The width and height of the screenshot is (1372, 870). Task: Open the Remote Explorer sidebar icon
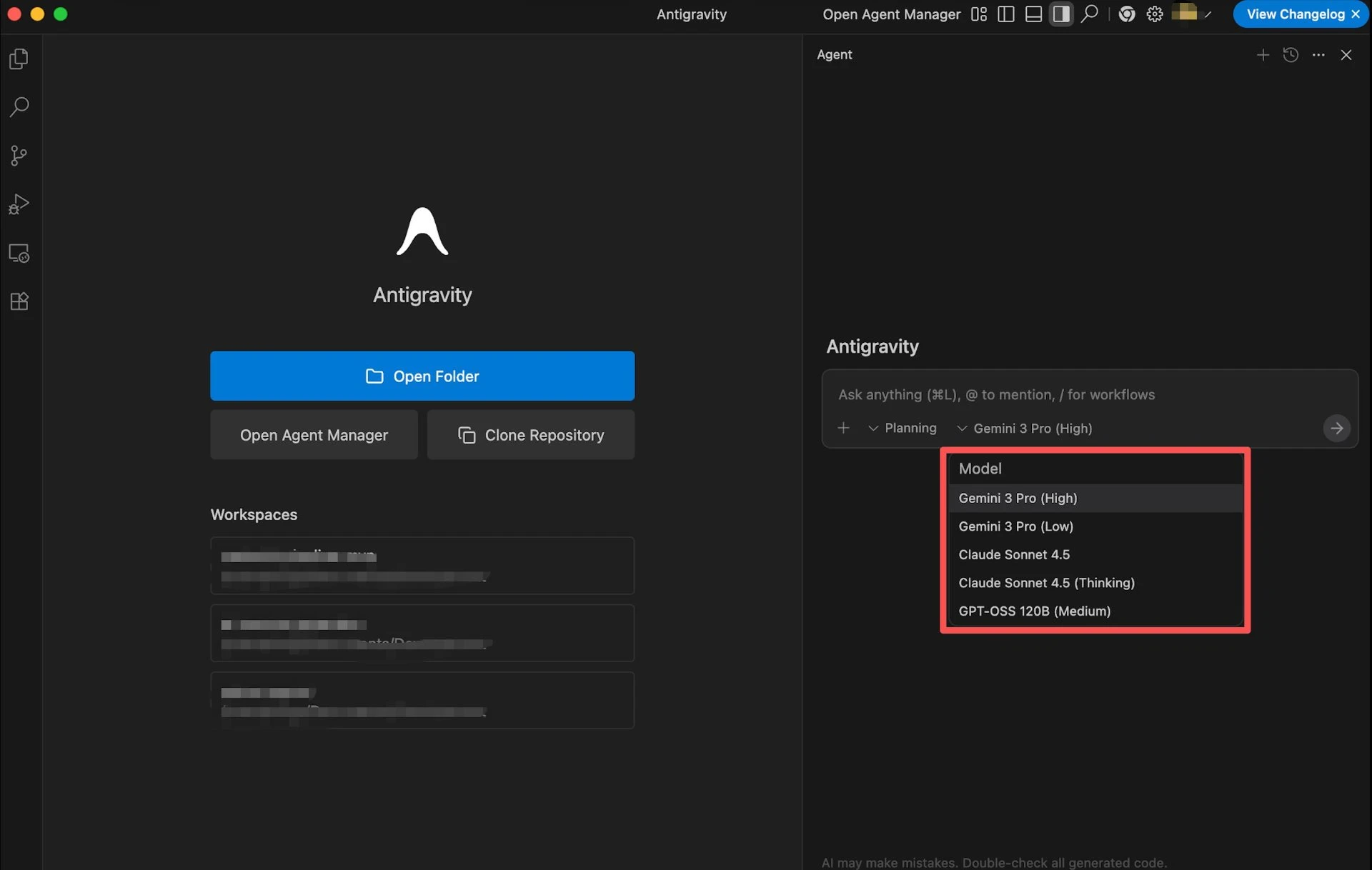pos(19,253)
